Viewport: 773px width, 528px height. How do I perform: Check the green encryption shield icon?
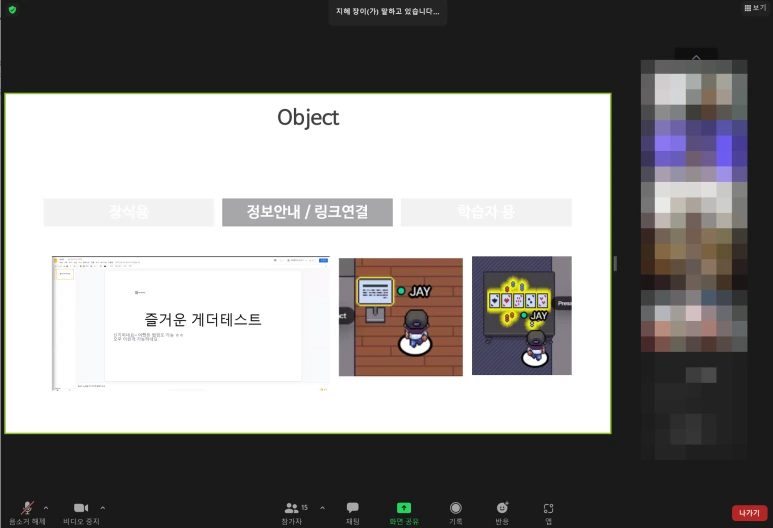[x=12, y=9]
